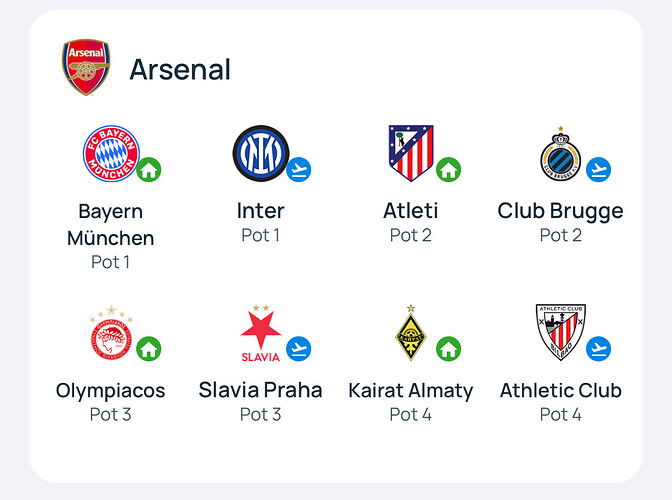Click the Pot 4 label under Athletic Club
The width and height of the screenshot is (672, 500).
(x=560, y=414)
